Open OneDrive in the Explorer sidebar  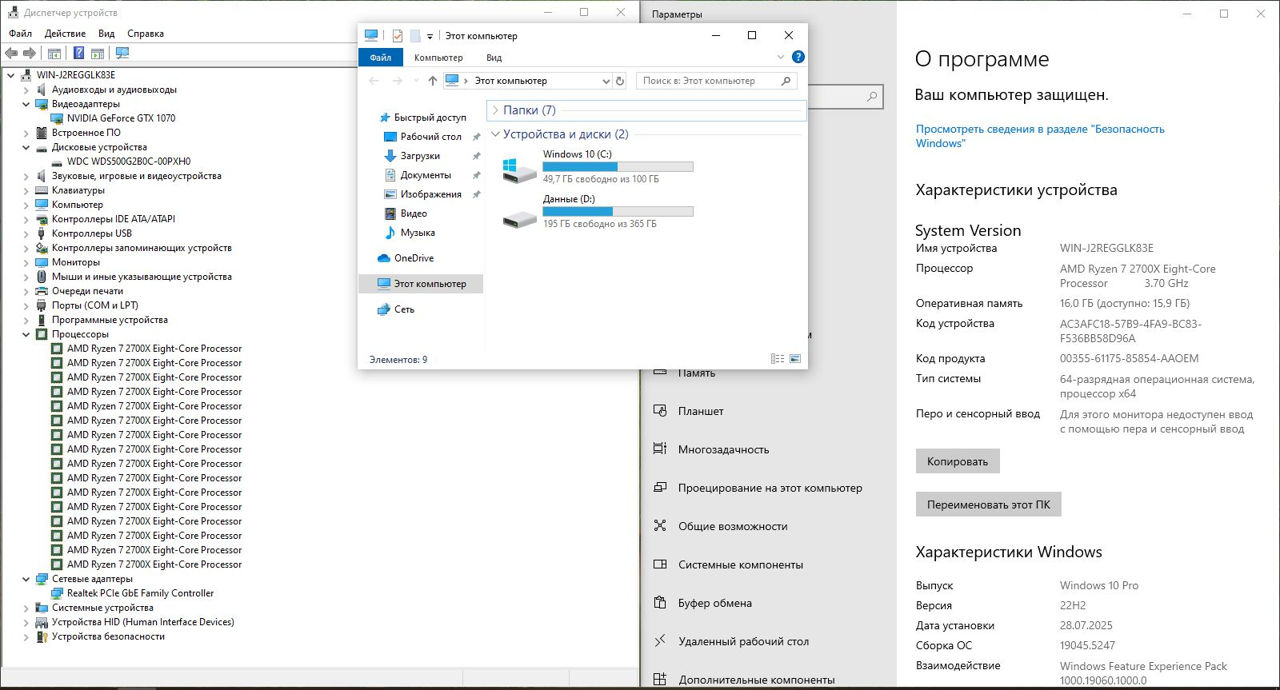tap(413, 258)
